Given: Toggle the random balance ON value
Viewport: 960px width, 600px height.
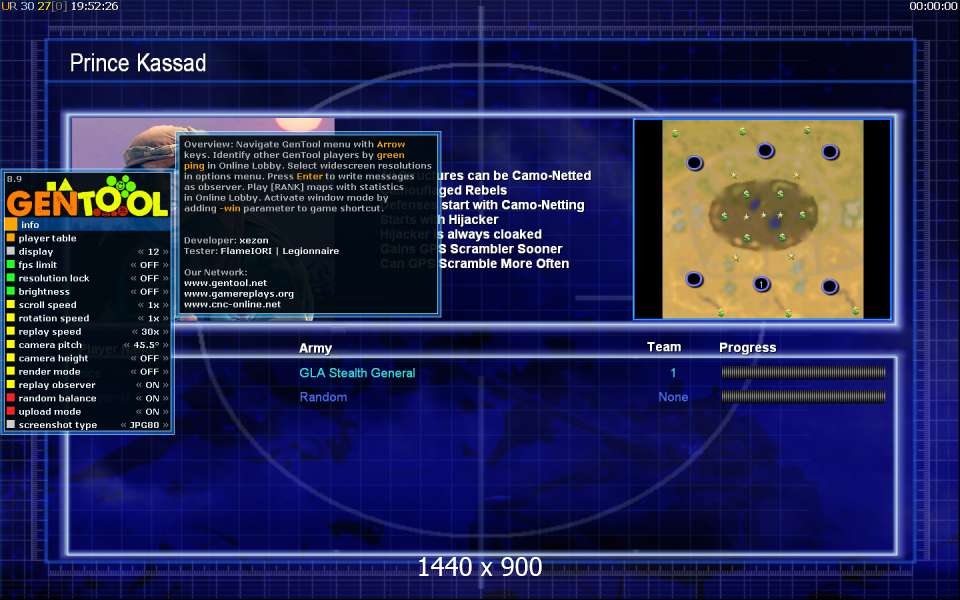Looking at the screenshot, I should click(x=152, y=399).
